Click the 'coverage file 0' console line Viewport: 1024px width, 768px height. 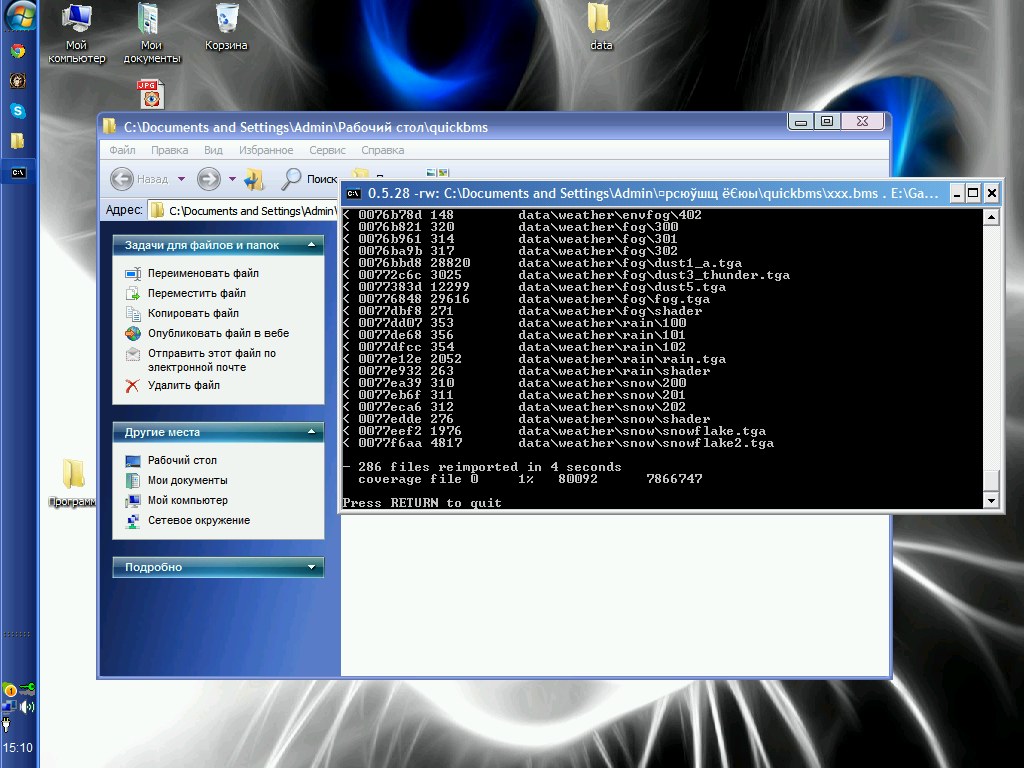click(x=530, y=479)
